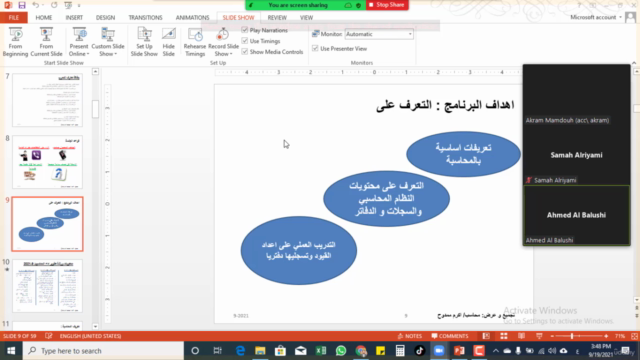Click ENGLISH (UNITED STATES) language indicator
Screen dimensions: 640x360
[90, 336]
